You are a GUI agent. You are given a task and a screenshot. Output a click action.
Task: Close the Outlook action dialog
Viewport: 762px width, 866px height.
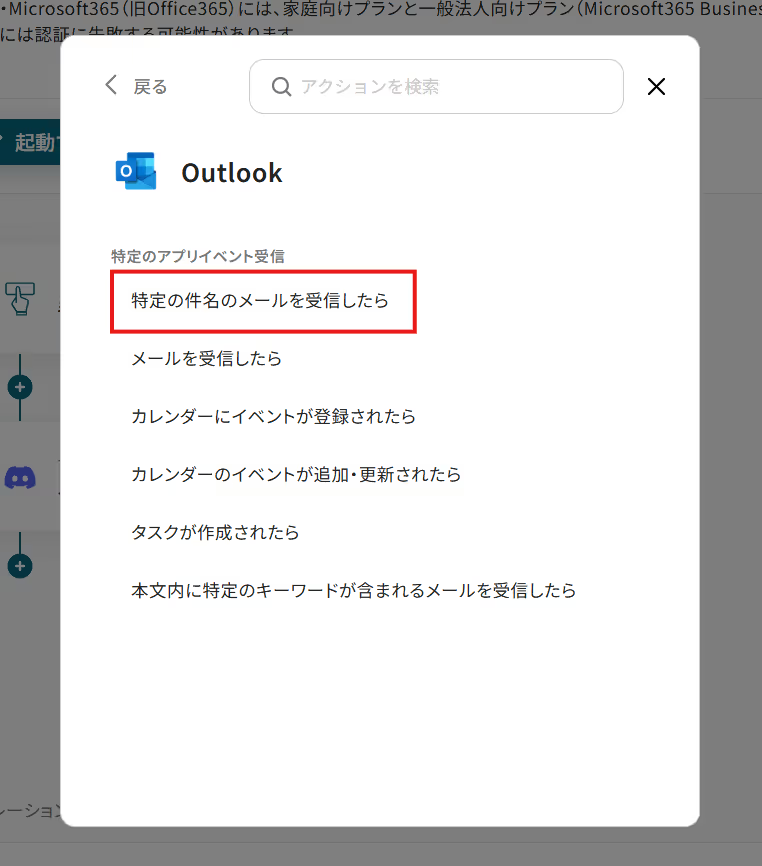(x=656, y=86)
